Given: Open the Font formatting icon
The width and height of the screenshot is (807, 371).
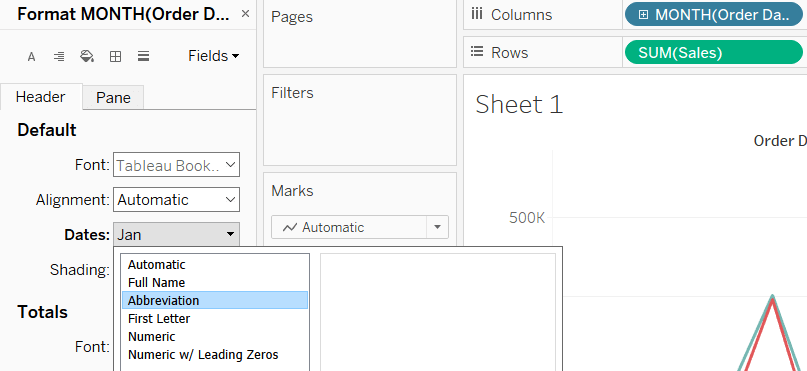Looking at the screenshot, I should pyautogui.click(x=31, y=57).
